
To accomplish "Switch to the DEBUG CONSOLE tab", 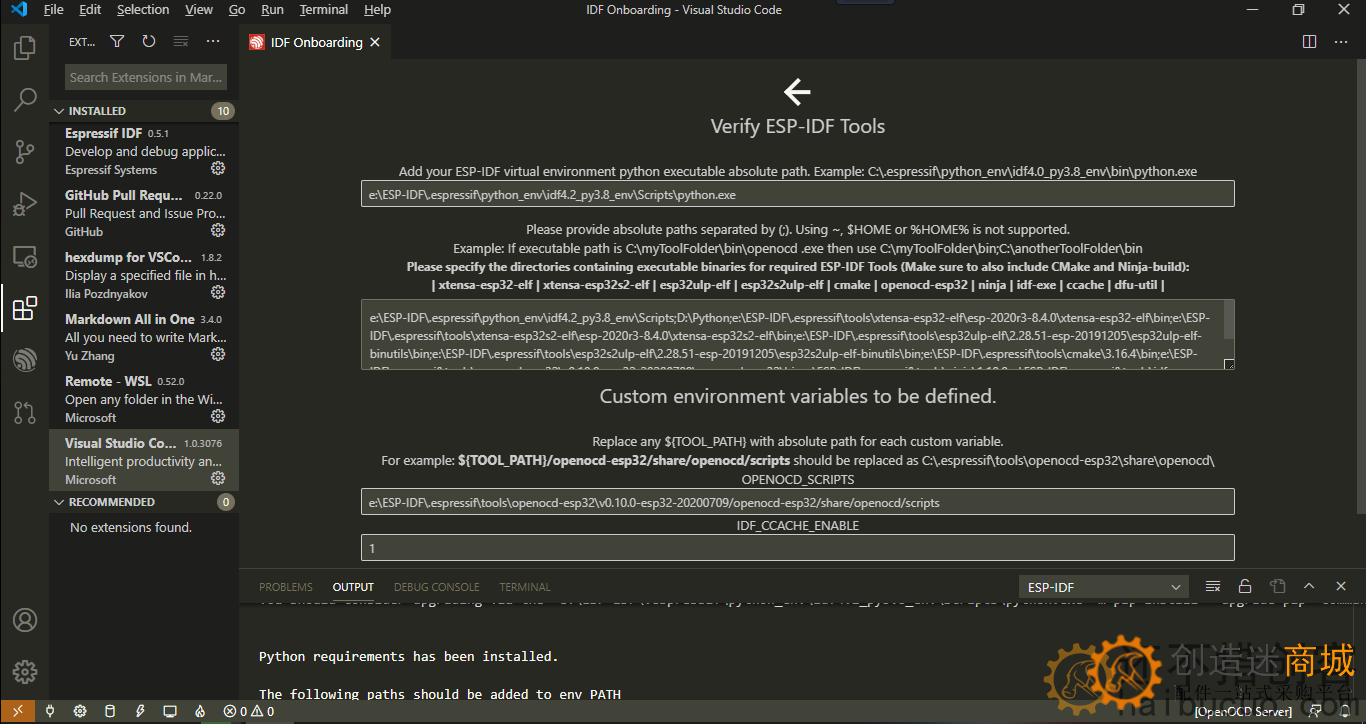I will click(x=437, y=587).
